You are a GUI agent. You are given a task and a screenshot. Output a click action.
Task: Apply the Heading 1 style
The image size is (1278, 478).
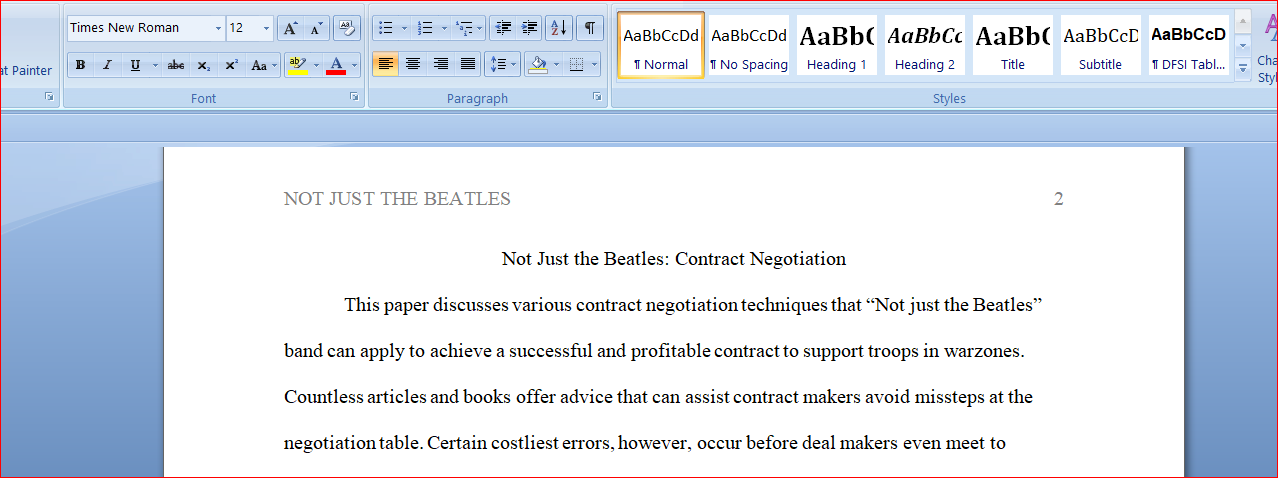(837, 45)
